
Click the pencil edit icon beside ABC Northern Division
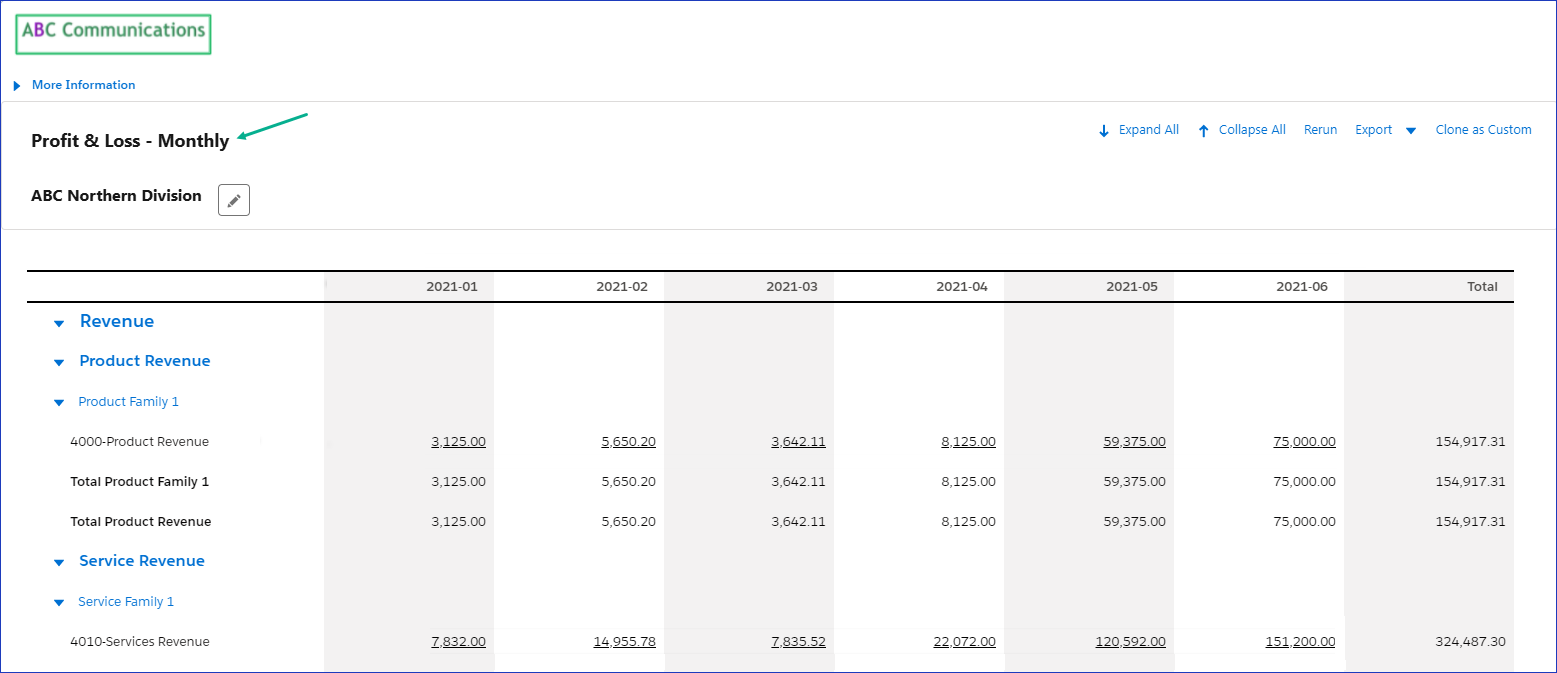(233, 200)
